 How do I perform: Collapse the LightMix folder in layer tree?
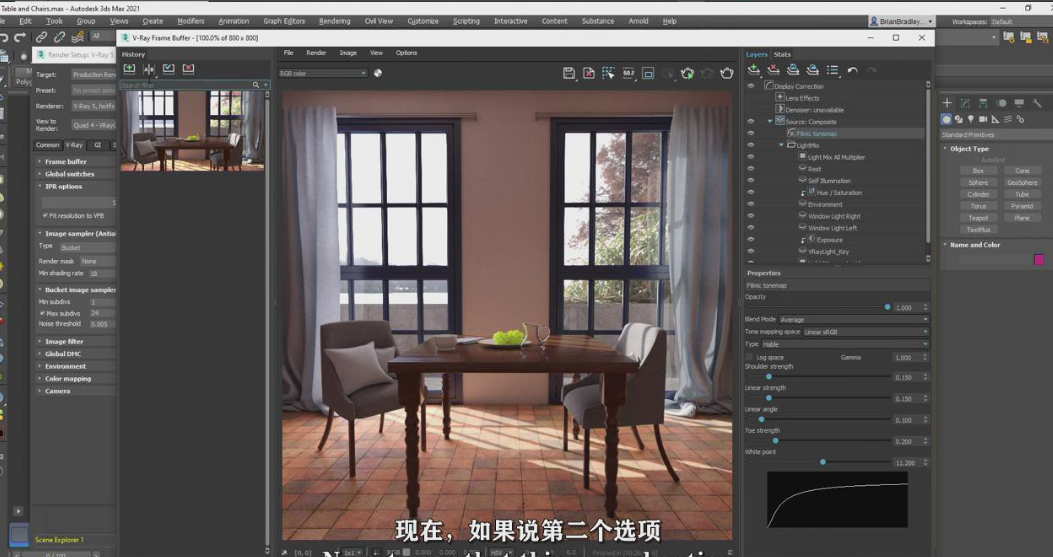pos(781,145)
